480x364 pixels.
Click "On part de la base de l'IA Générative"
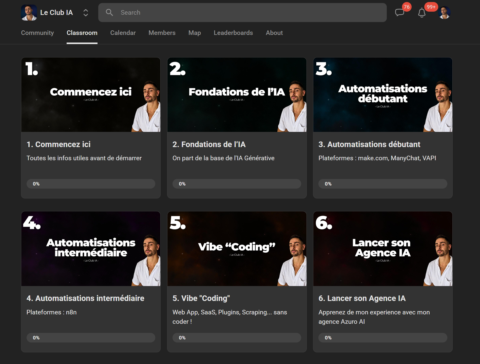[223, 158]
